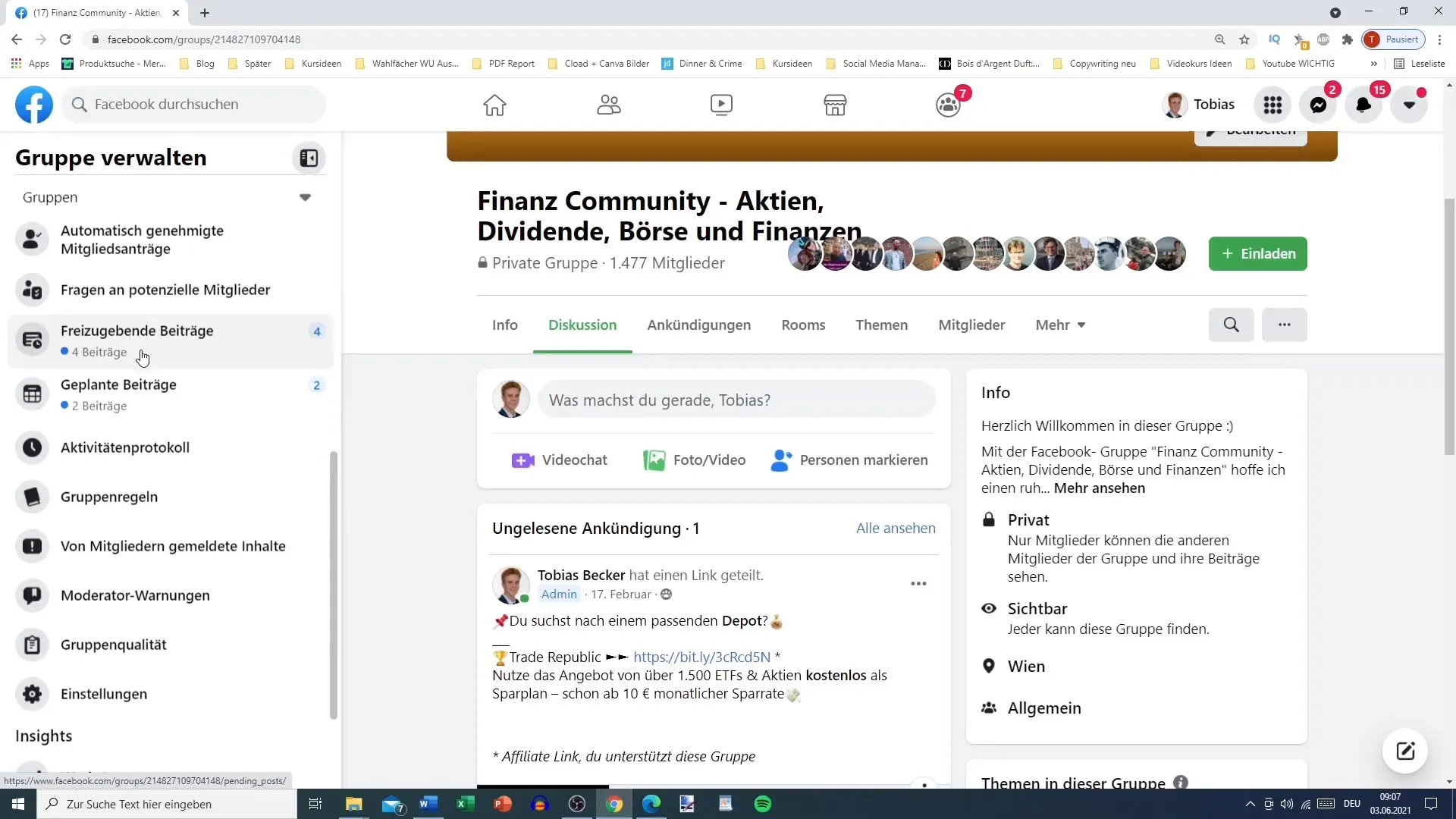Click the Gruppenqualität icon

click(32, 645)
